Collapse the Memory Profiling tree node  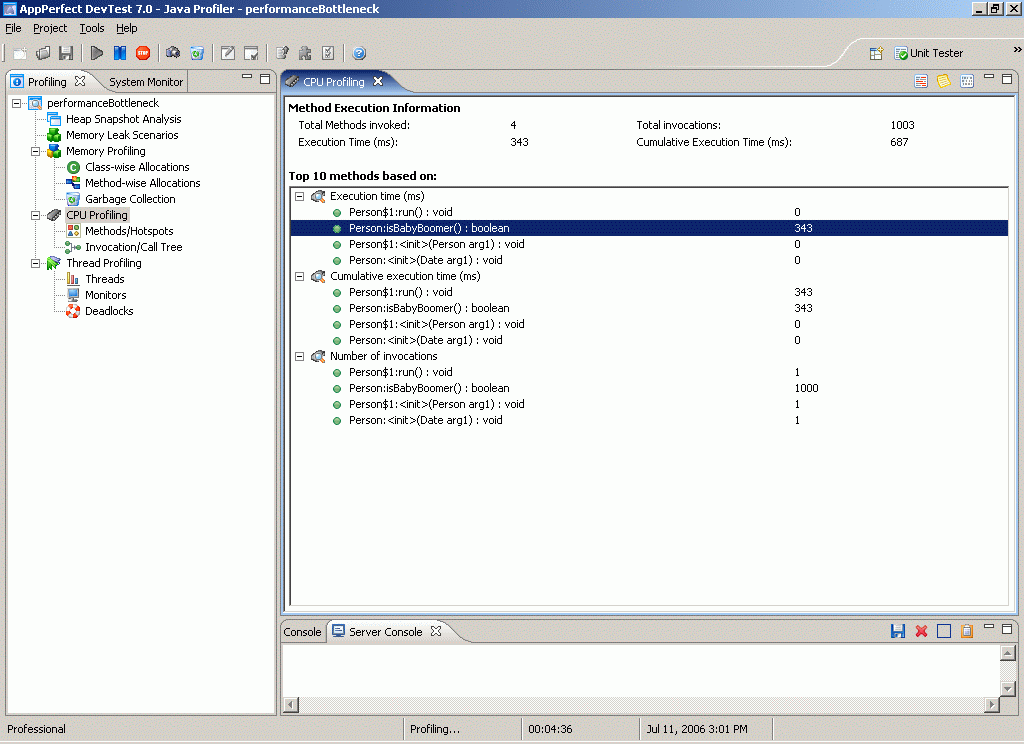[36, 151]
